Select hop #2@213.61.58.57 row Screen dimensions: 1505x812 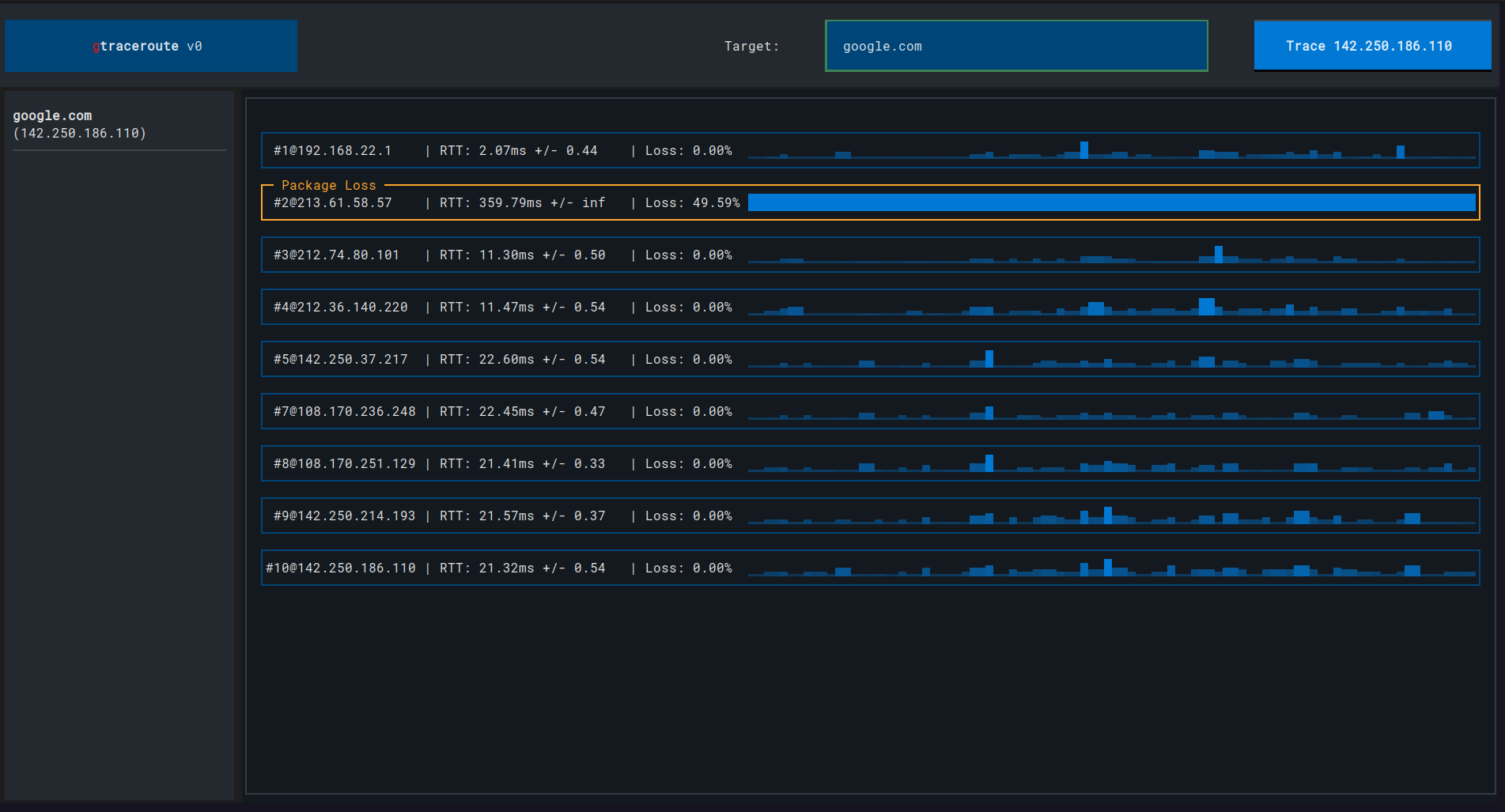click(x=870, y=202)
